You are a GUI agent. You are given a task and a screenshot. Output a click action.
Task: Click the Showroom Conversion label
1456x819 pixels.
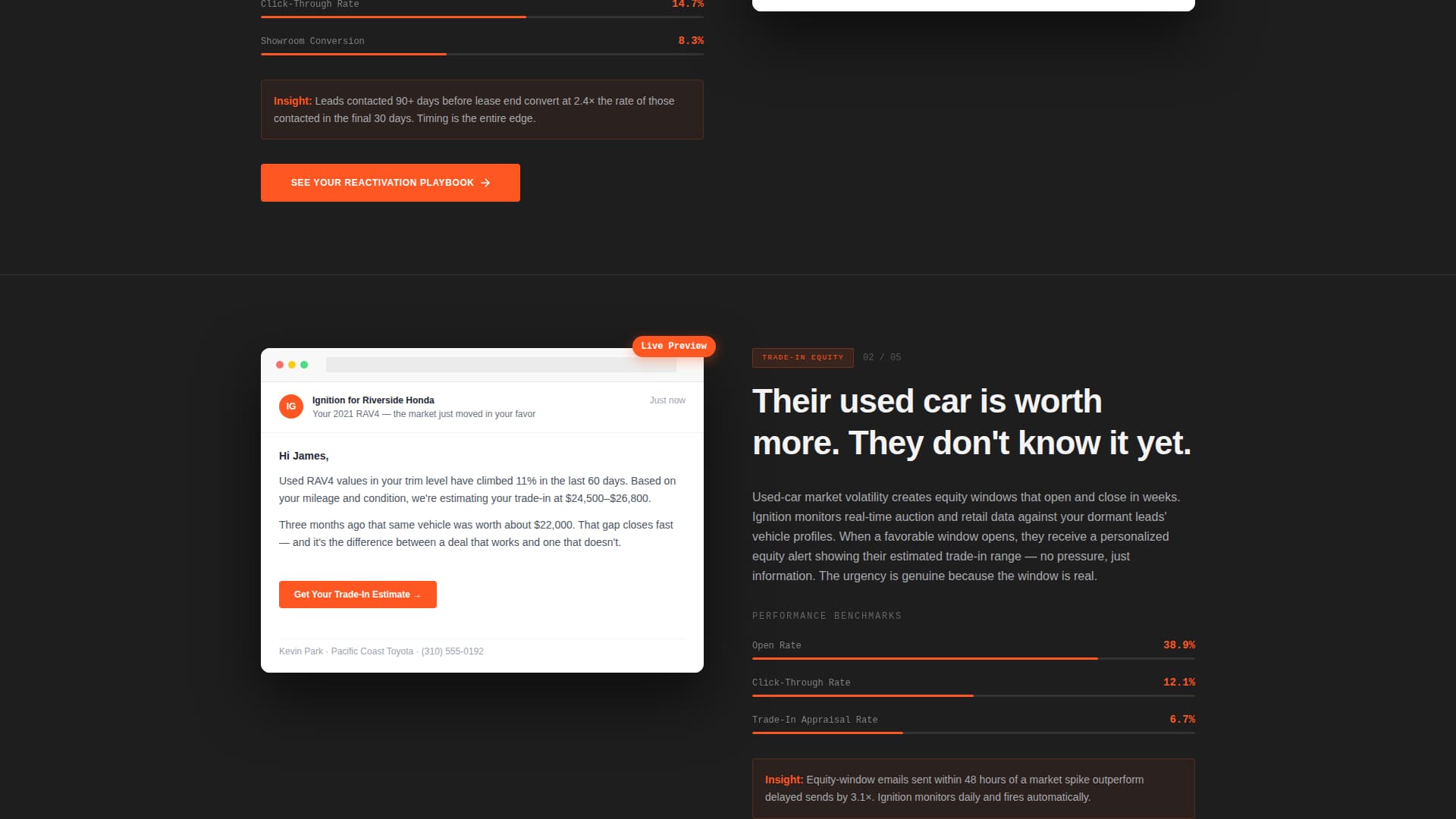pos(312,41)
